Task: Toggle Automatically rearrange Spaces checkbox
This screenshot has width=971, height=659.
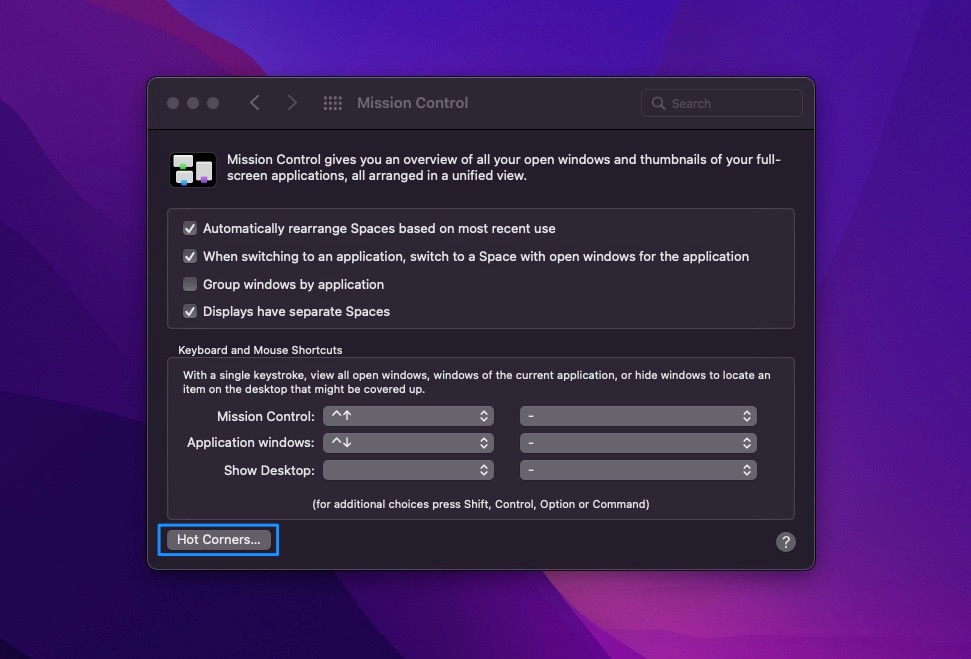Action: coord(189,229)
